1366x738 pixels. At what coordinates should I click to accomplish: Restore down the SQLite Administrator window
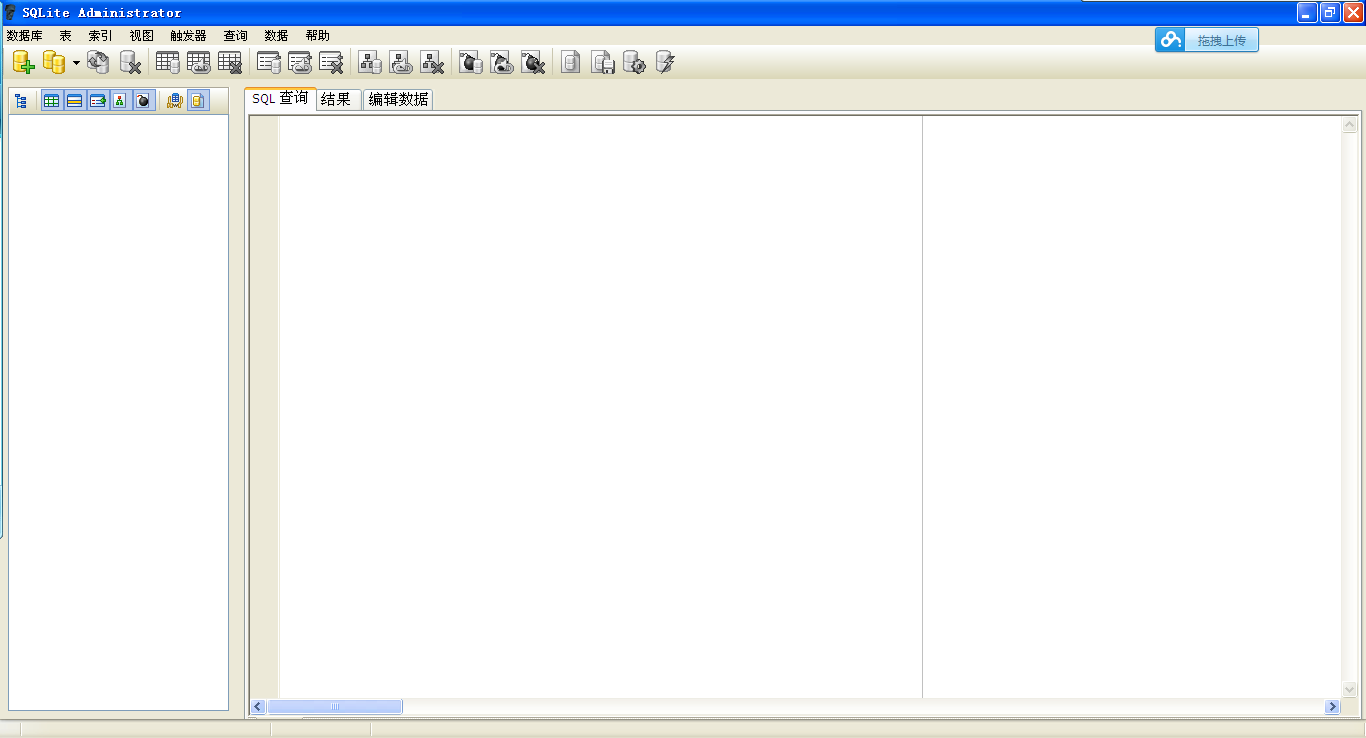click(x=1330, y=13)
